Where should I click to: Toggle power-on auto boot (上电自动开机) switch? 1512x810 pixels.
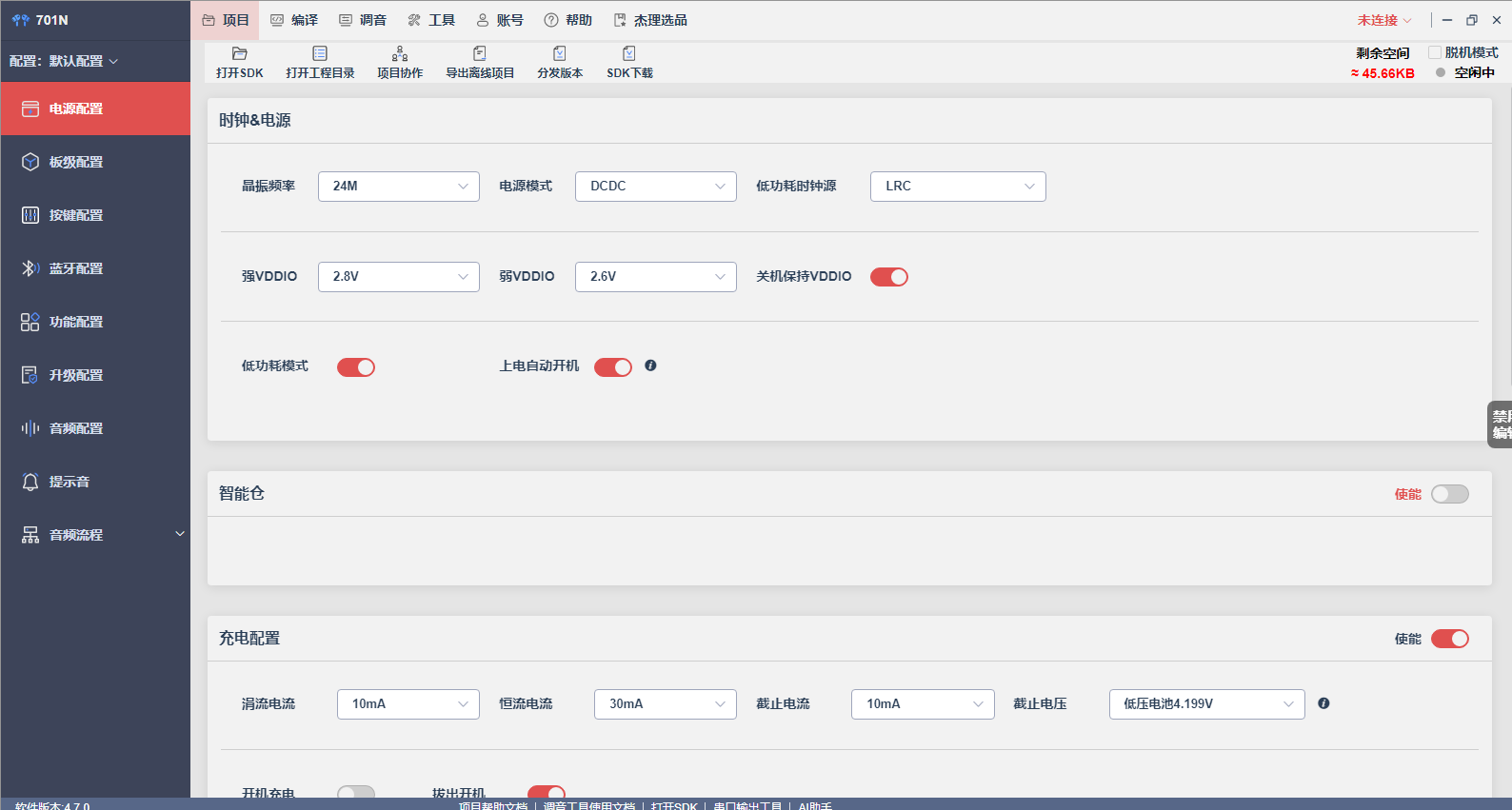(613, 367)
